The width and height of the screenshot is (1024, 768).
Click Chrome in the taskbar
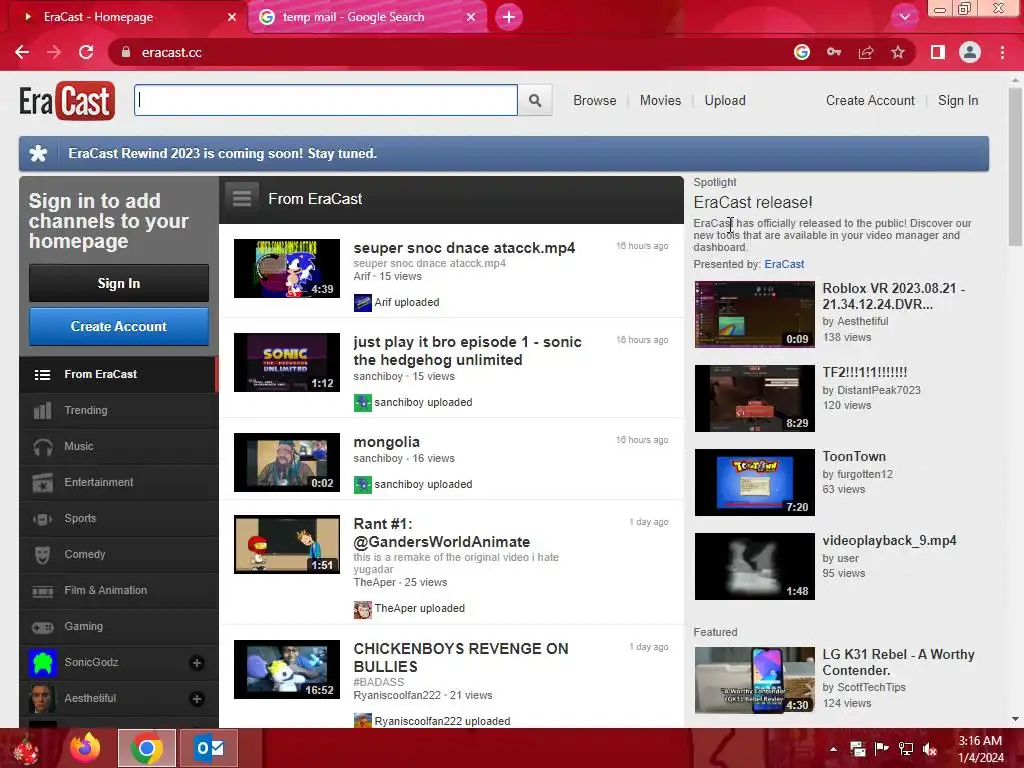click(146, 748)
